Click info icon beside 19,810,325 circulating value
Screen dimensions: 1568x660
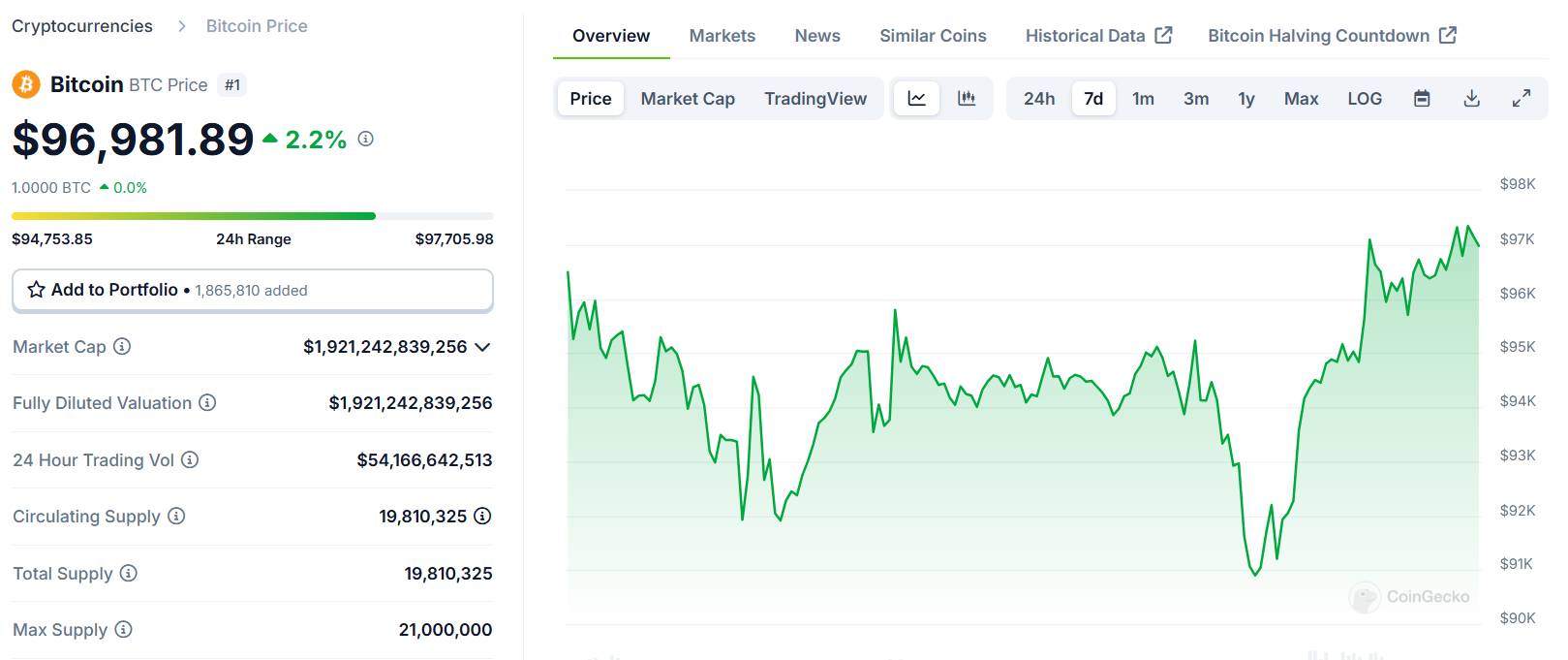[x=482, y=516]
